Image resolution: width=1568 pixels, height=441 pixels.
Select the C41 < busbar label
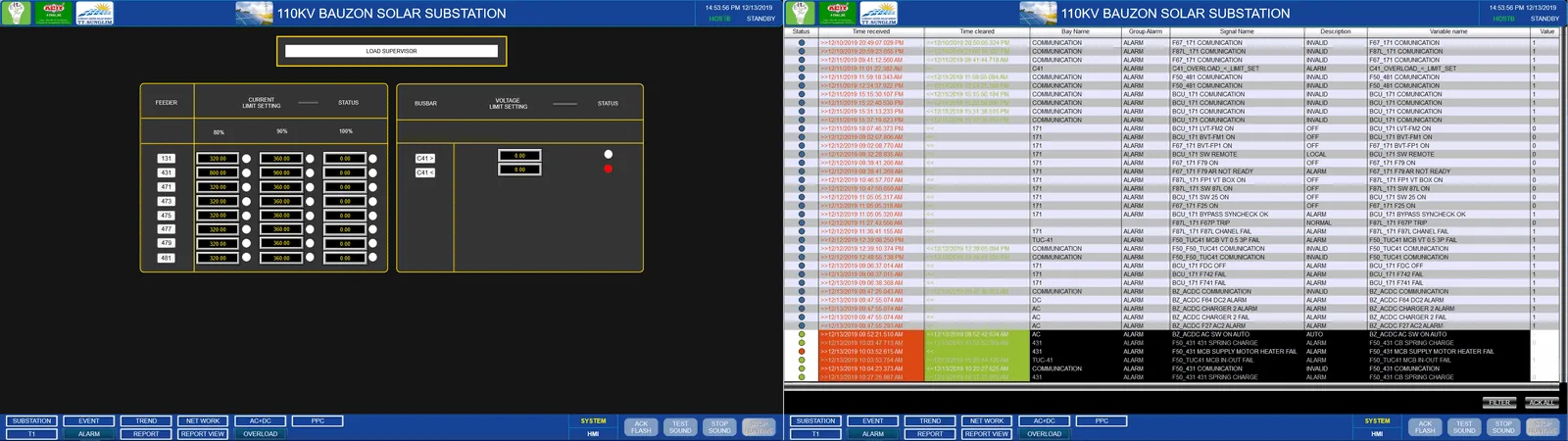click(x=424, y=172)
